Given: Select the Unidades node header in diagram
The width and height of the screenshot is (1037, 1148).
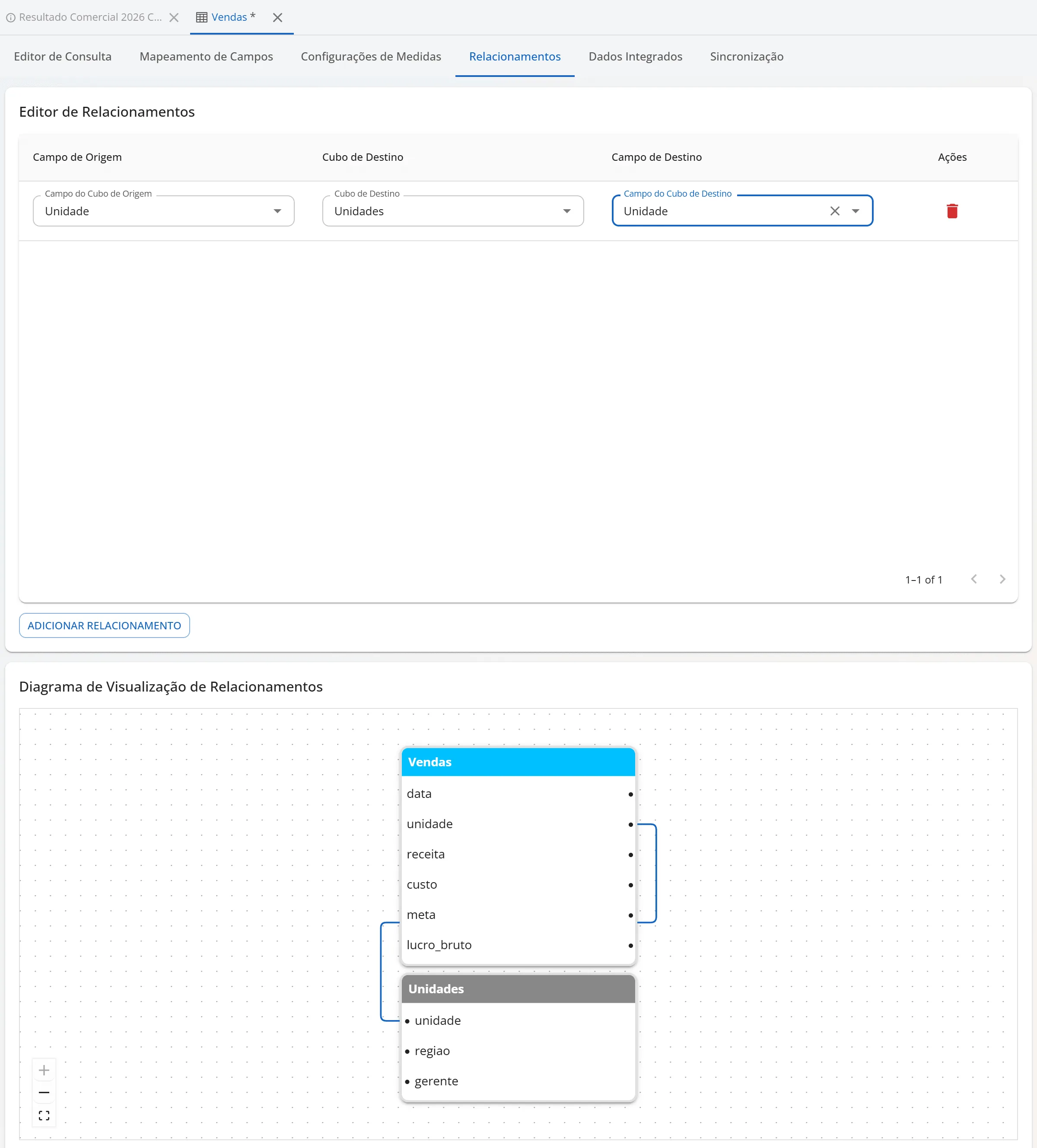Looking at the screenshot, I should (518, 989).
